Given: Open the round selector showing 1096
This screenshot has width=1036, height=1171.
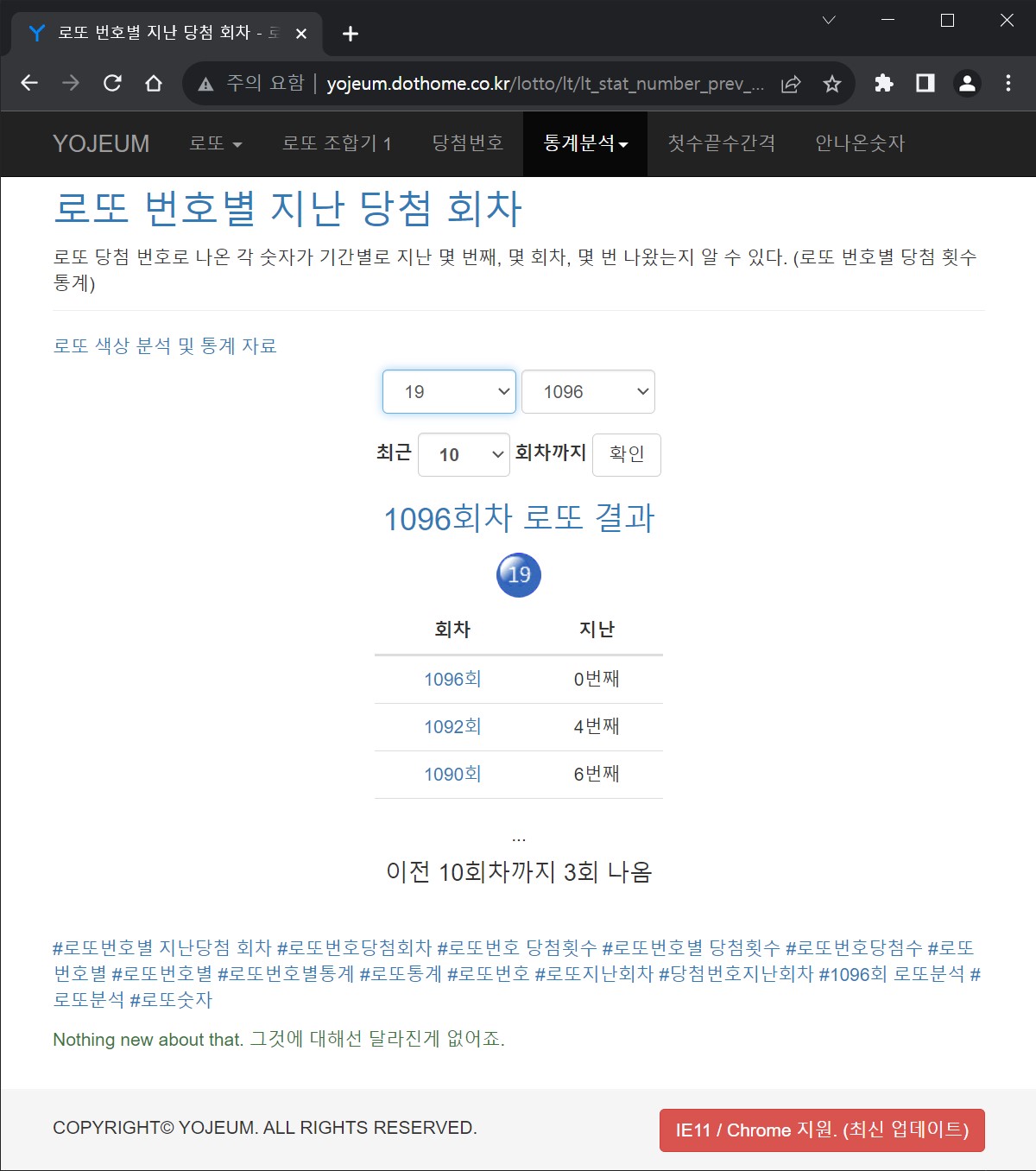Looking at the screenshot, I should [x=588, y=392].
